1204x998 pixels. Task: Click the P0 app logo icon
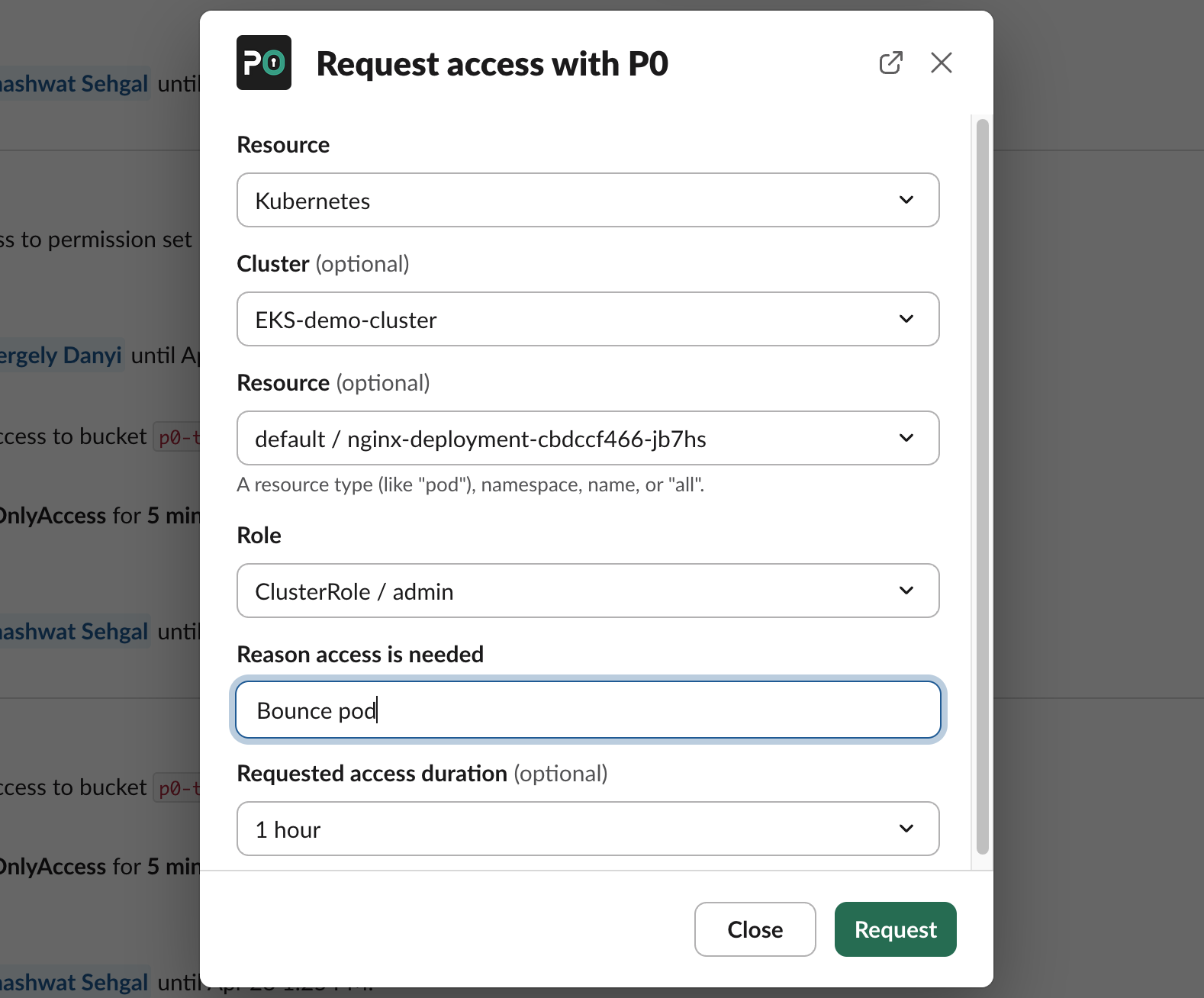coord(264,63)
